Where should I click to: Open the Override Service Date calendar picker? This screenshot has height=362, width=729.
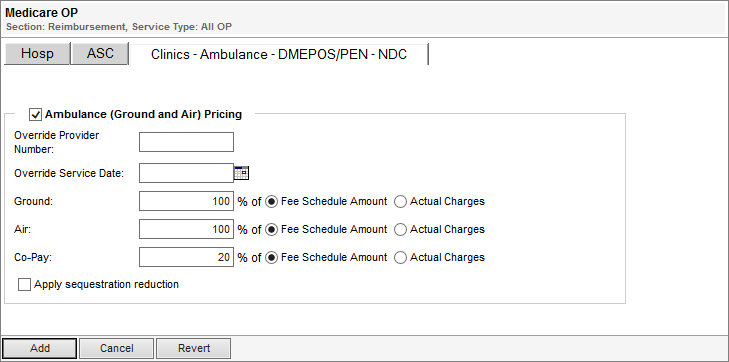[x=241, y=173]
